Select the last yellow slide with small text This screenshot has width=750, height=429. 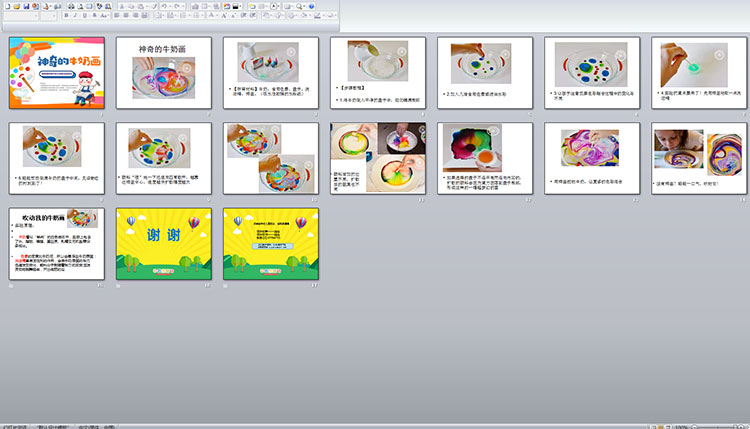[x=271, y=244]
